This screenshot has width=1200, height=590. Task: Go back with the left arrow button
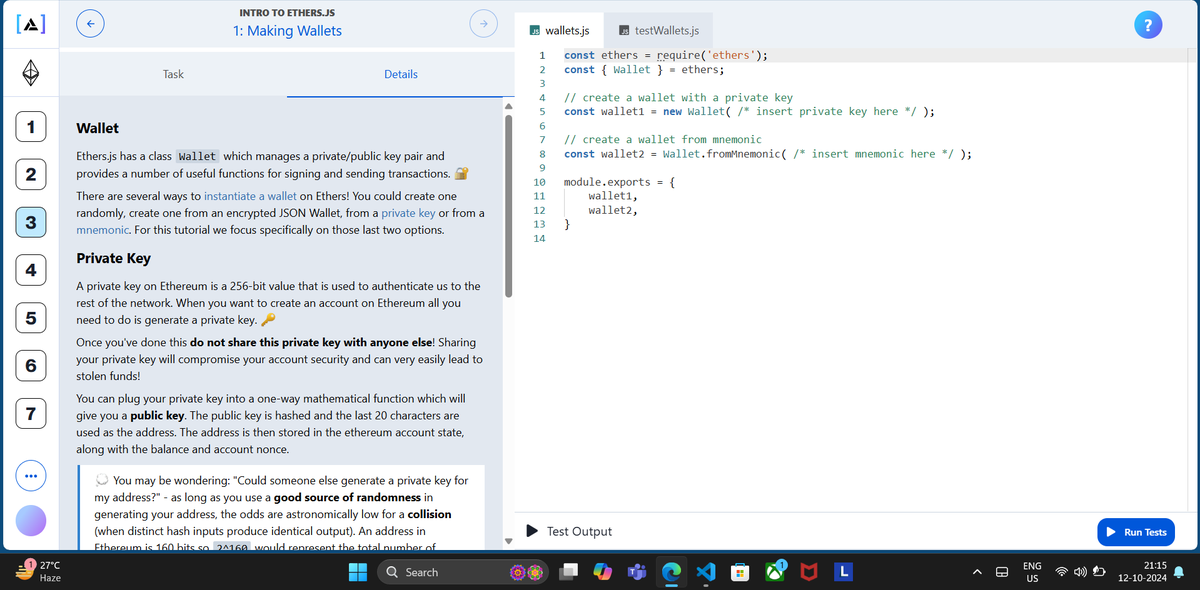point(89,23)
